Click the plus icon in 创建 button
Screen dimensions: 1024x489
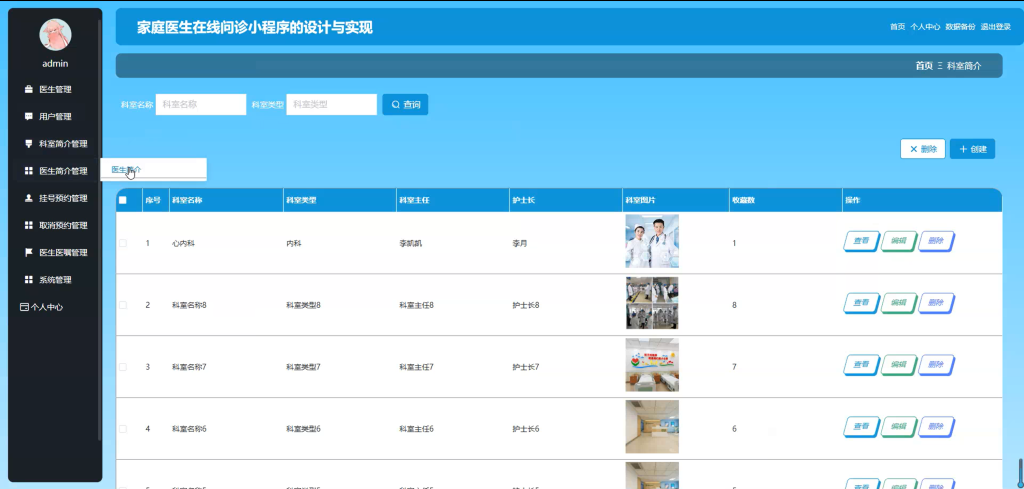tap(963, 149)
